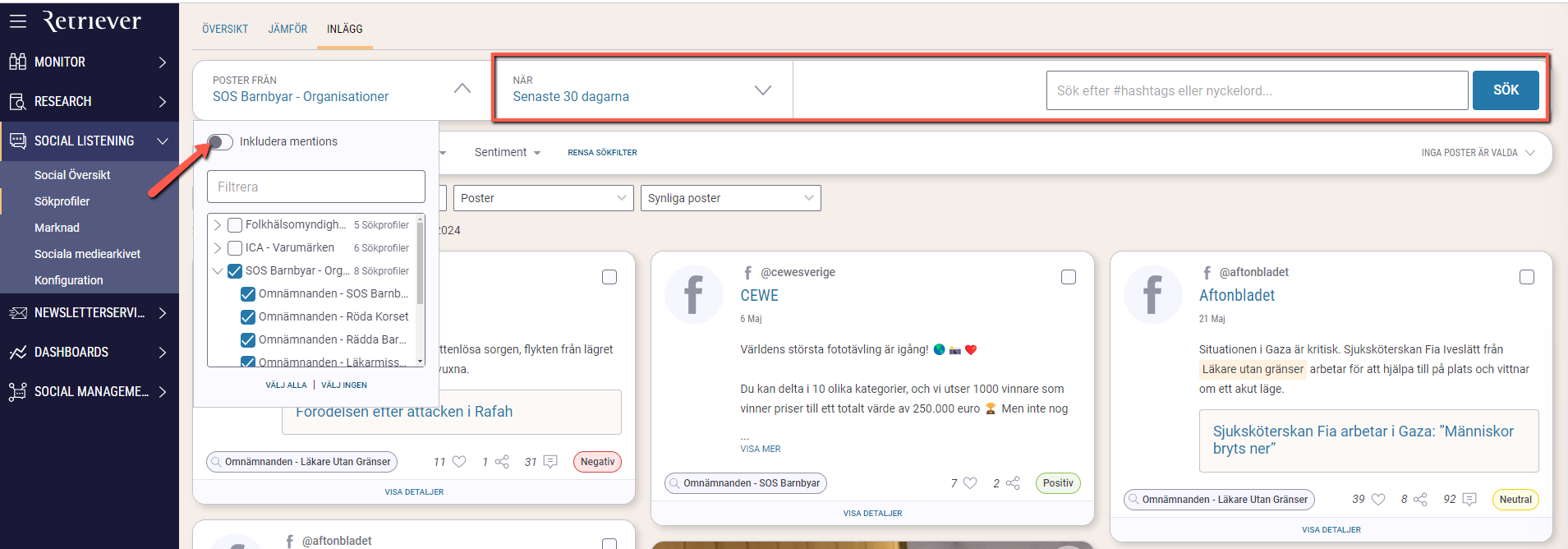Screen dimensions: 1568x549
Task: Click the share icon showing 8 shares
Action: click(1420, 499)
